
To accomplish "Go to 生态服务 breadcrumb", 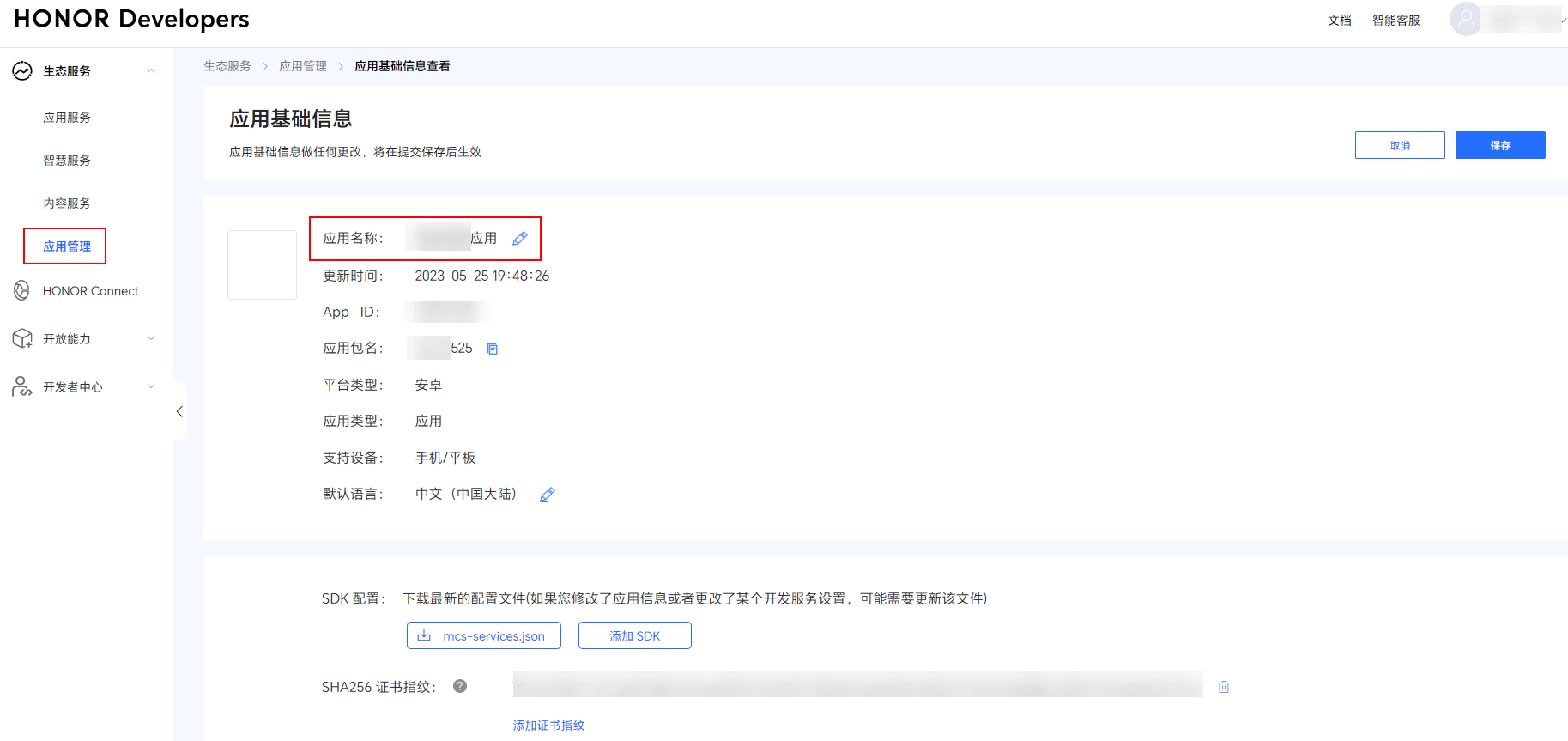I will click(x=227, y=66).
